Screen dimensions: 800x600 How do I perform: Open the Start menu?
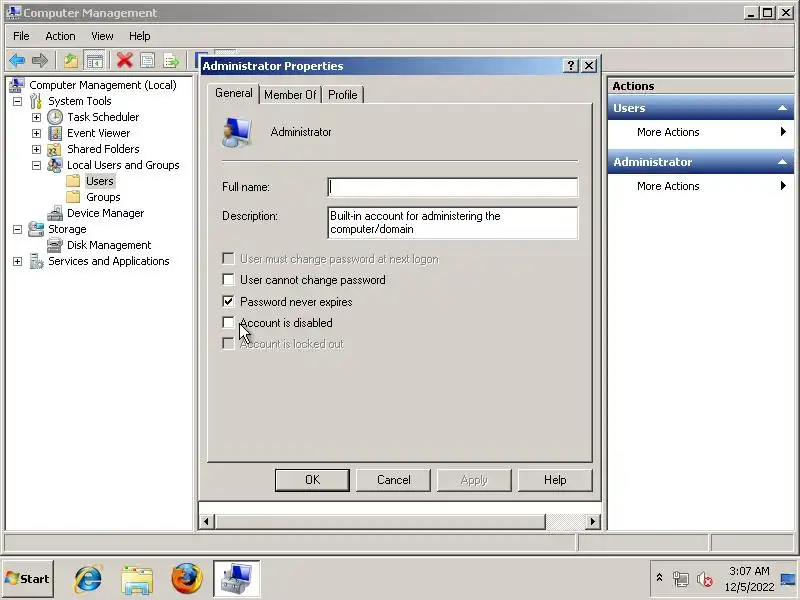pos(28,579)
